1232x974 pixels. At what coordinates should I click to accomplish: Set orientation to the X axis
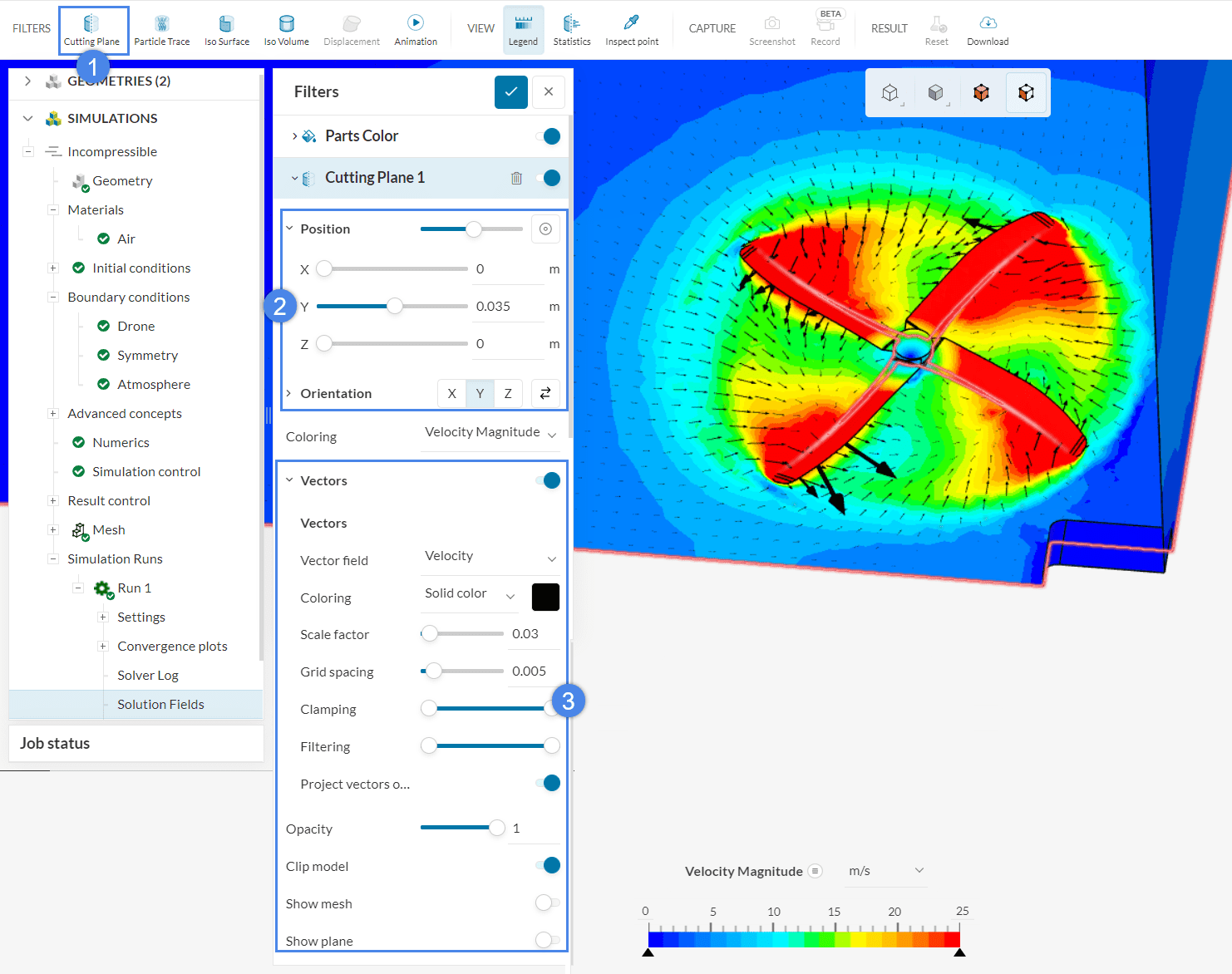451,393
